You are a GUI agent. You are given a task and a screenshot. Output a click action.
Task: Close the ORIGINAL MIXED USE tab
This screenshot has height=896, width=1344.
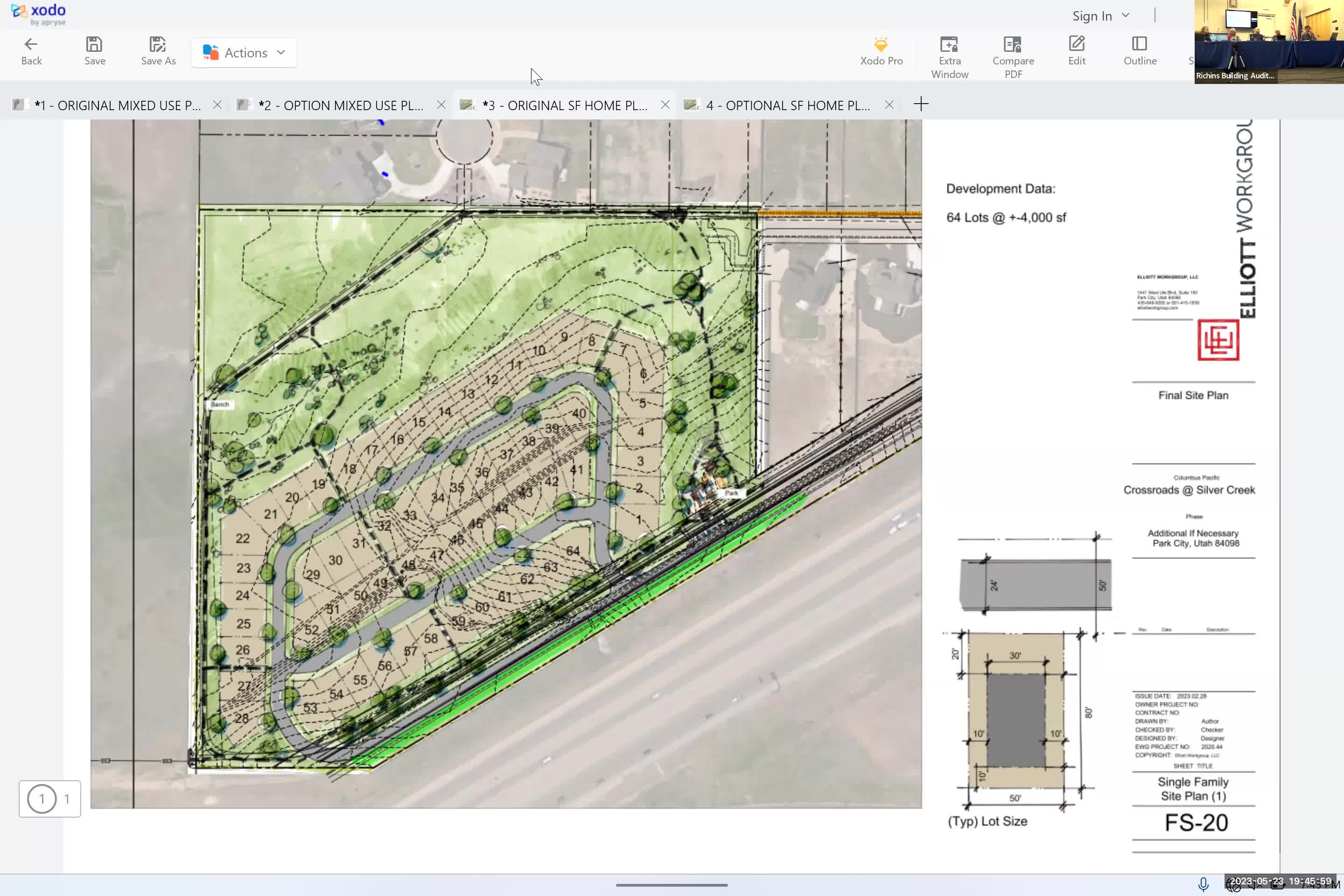(x=218, y=105)
